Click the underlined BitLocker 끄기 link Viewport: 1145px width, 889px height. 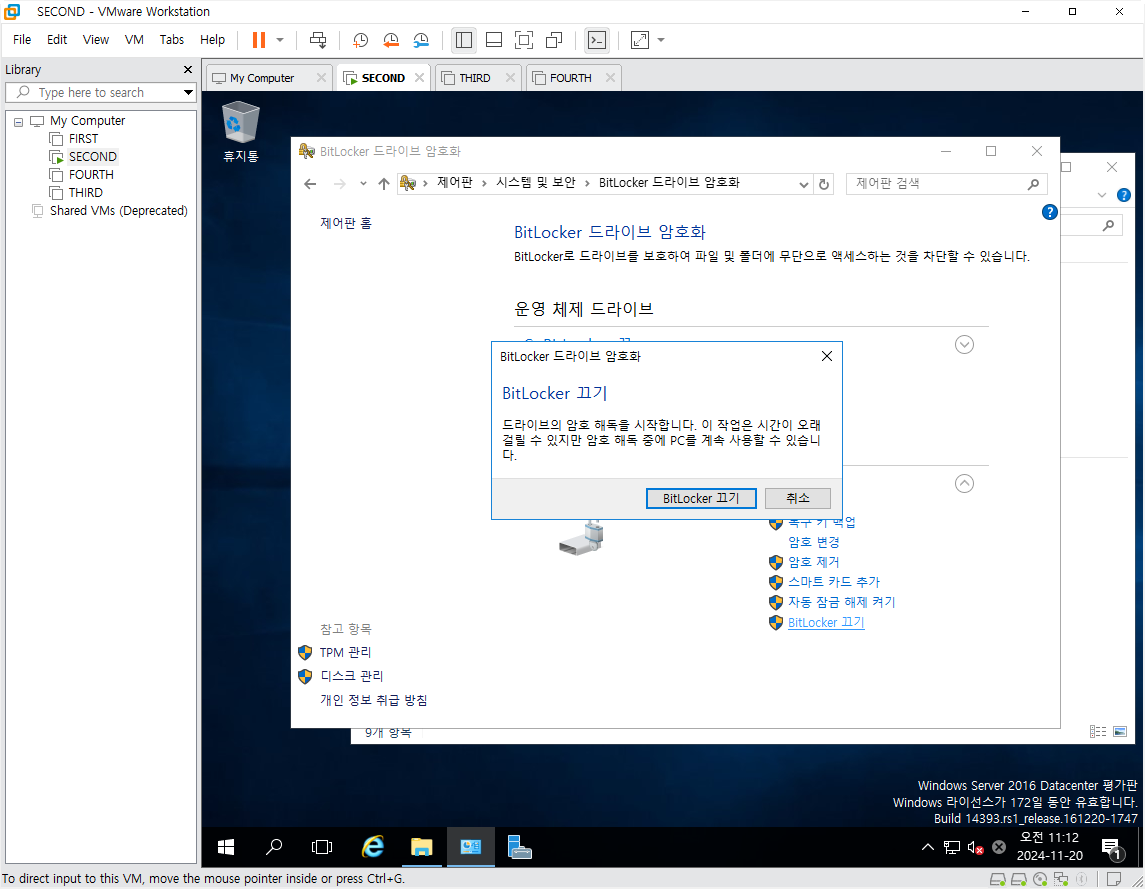coord(826,622)
